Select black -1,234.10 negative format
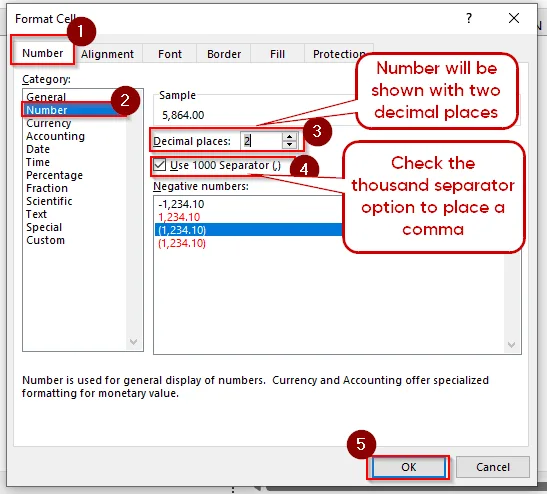Screen dimensions: 547x494 (181, 204)
